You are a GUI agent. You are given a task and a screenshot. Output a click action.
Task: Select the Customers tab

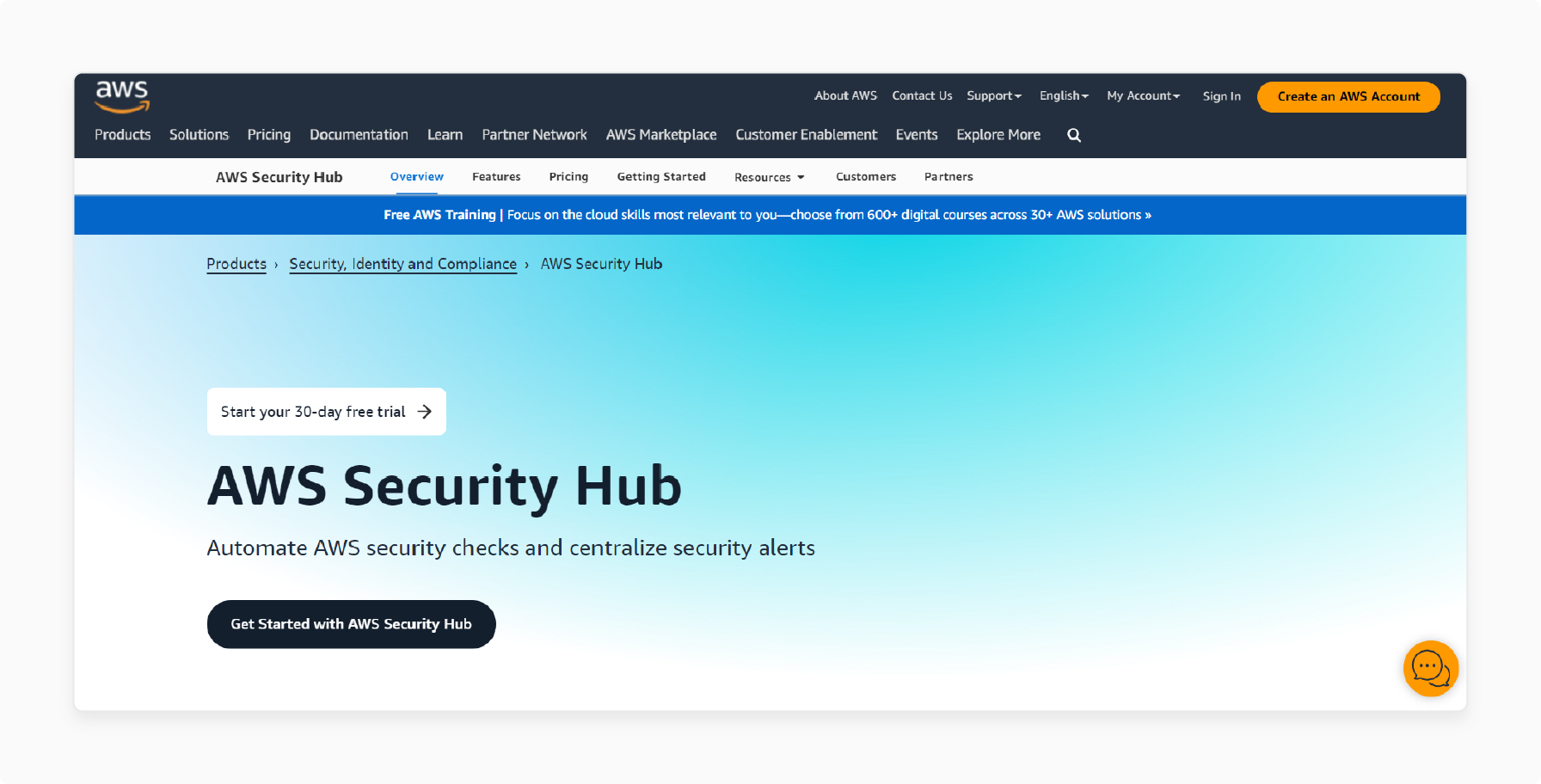point(866,176)
